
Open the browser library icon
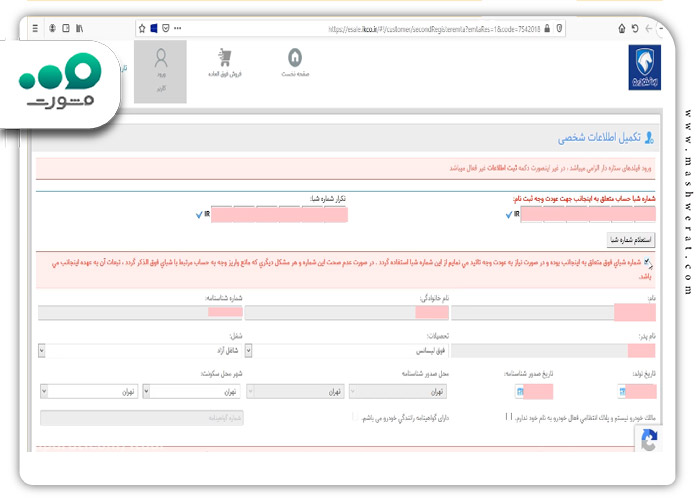pyautogui.click(x=79, y=29)
